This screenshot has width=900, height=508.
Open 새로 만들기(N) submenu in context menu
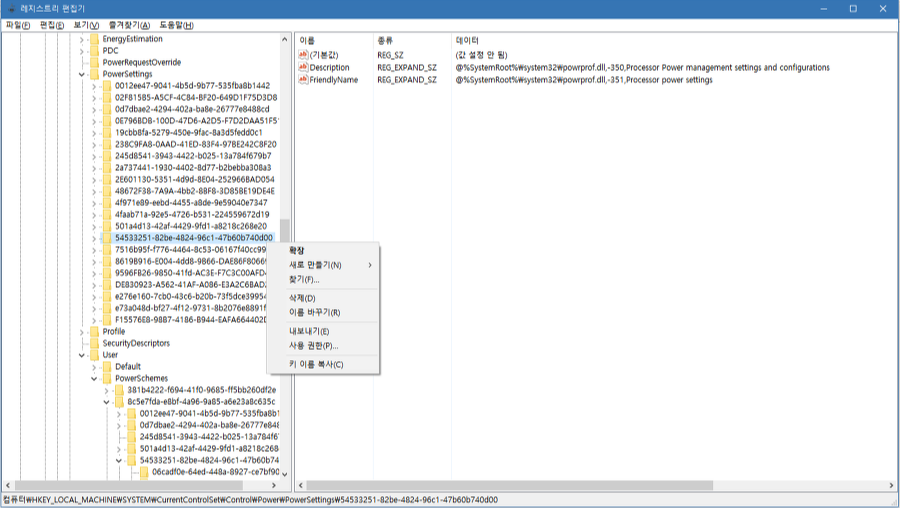(315, 265)
